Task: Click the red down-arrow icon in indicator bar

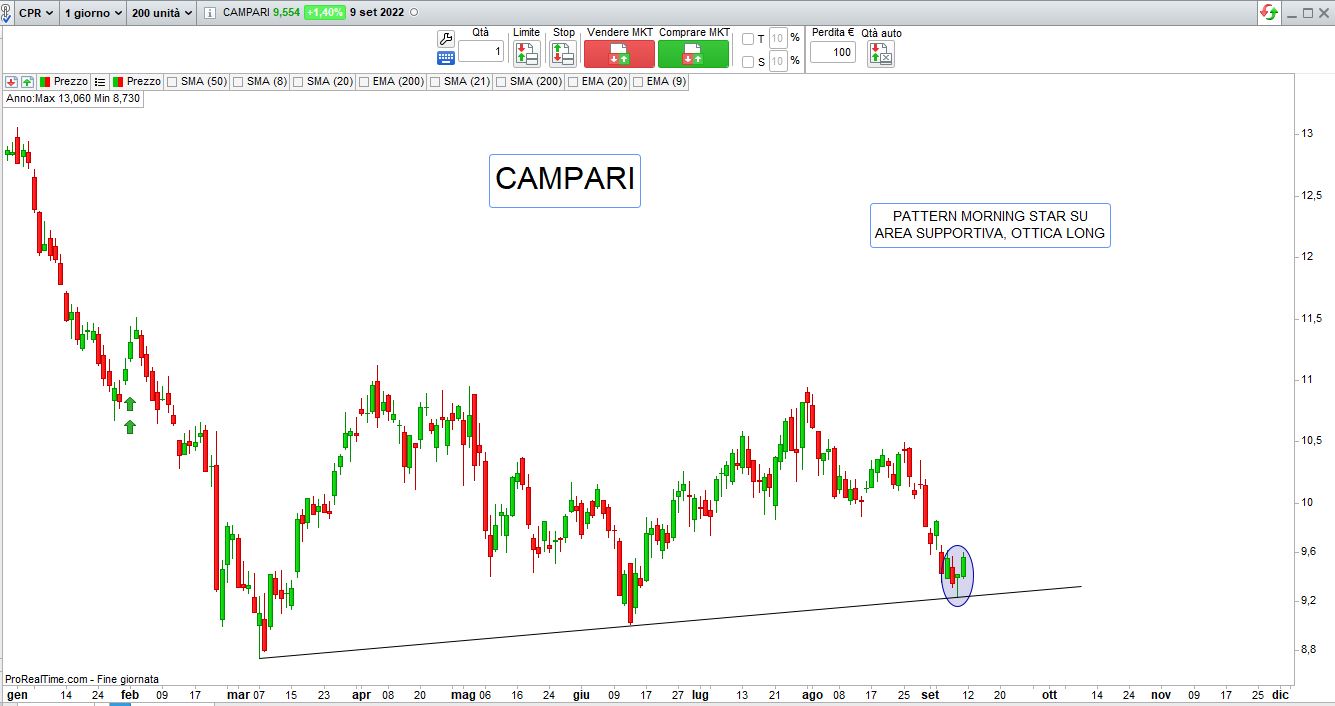Action: click(x=11, y=81)
